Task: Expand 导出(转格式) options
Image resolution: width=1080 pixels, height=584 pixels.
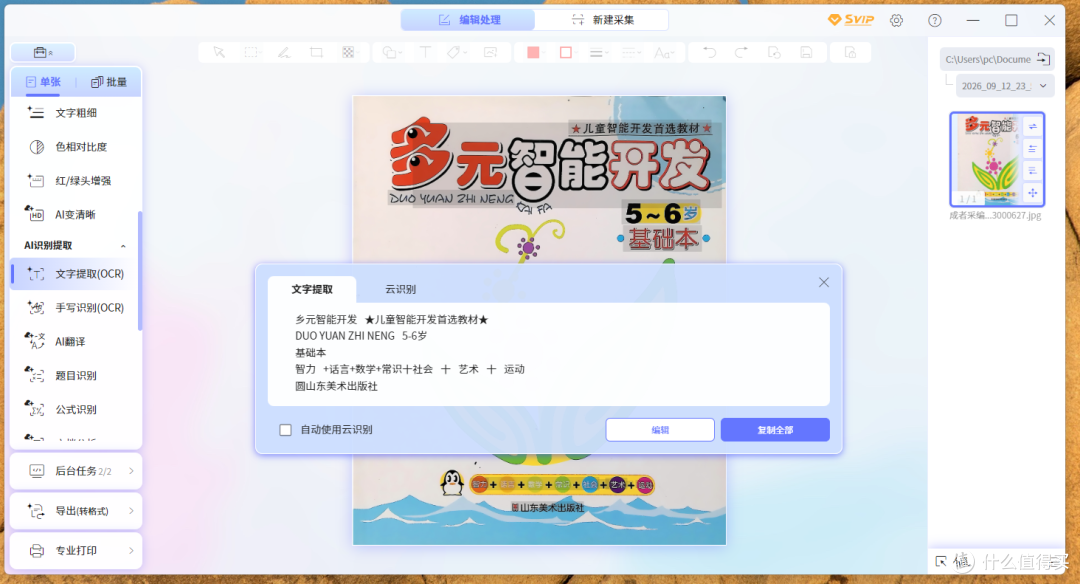Action: 76,511
